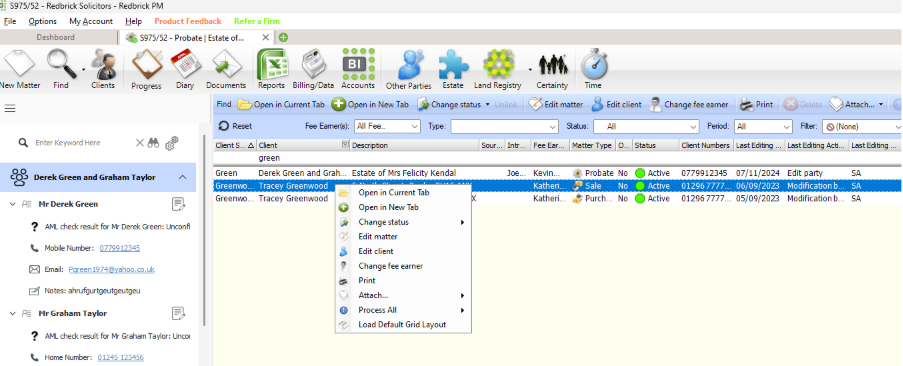Image resolution: width=903 pixels, height=366 pixels.
Task: Choose Edit client in context menu
Action: [x=403, y=251]
